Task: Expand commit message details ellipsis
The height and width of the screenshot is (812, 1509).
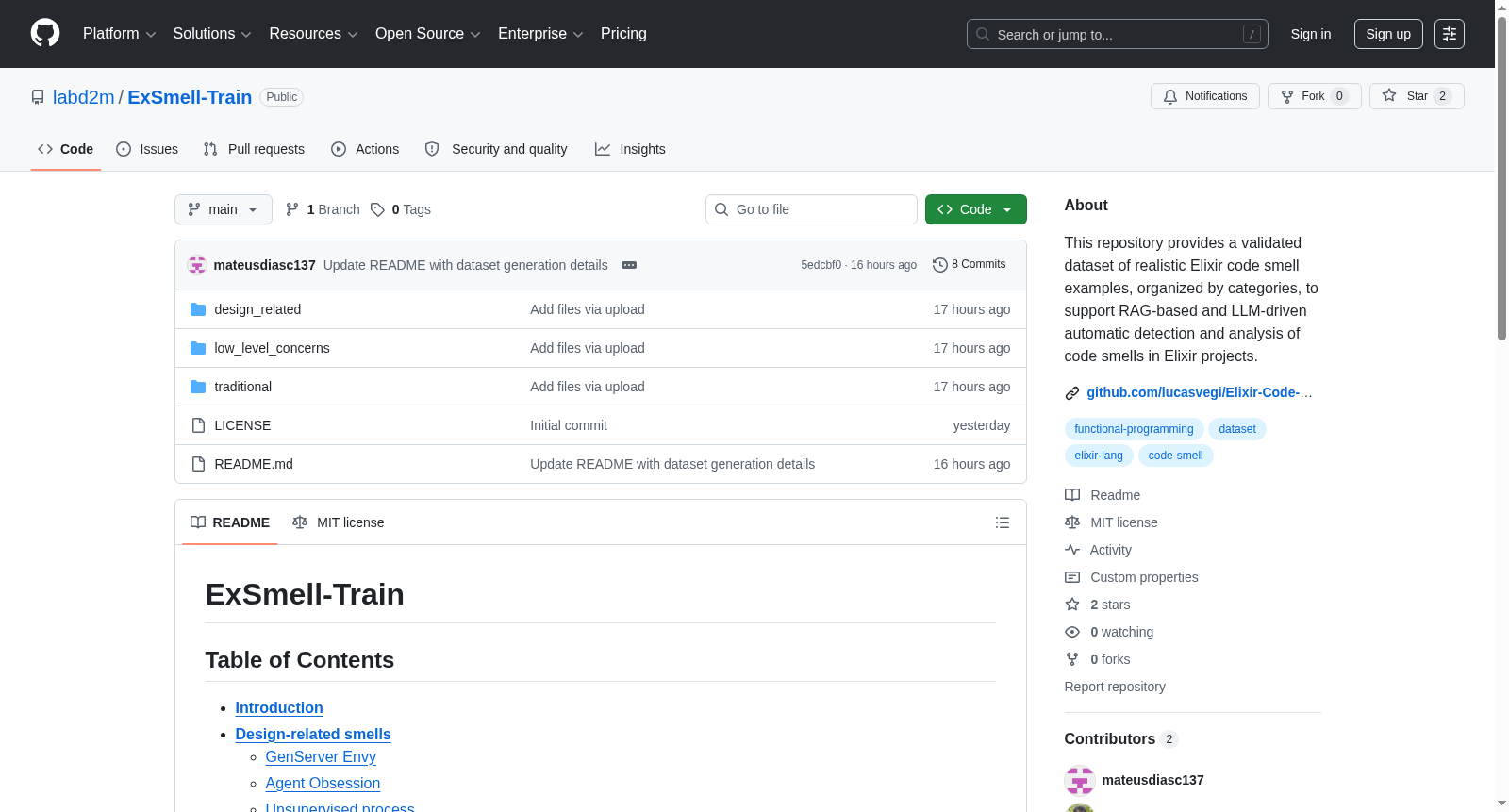Action: tap(629, 265)
